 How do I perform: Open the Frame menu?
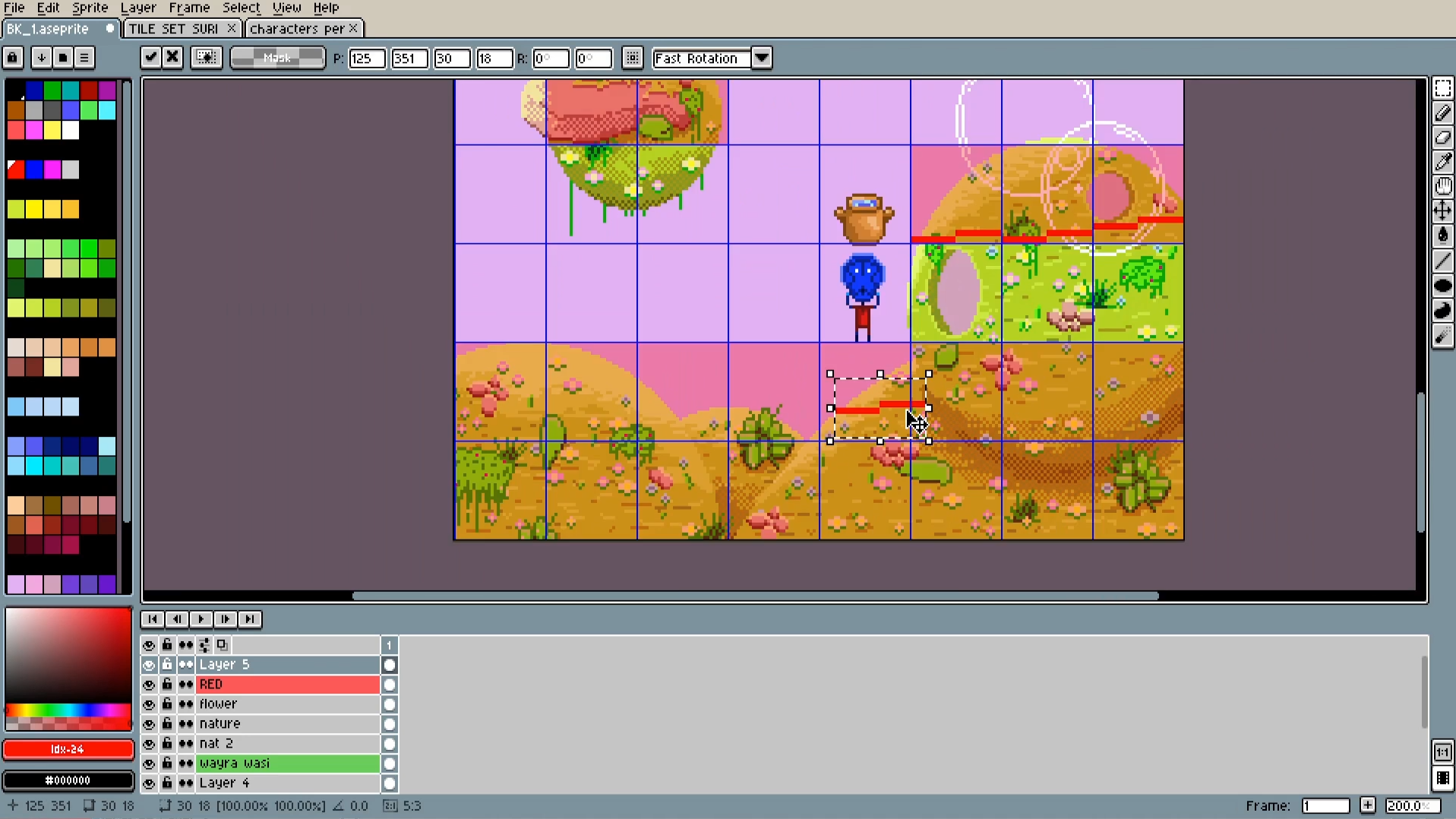pyautogui.click(x=189, y=8)
